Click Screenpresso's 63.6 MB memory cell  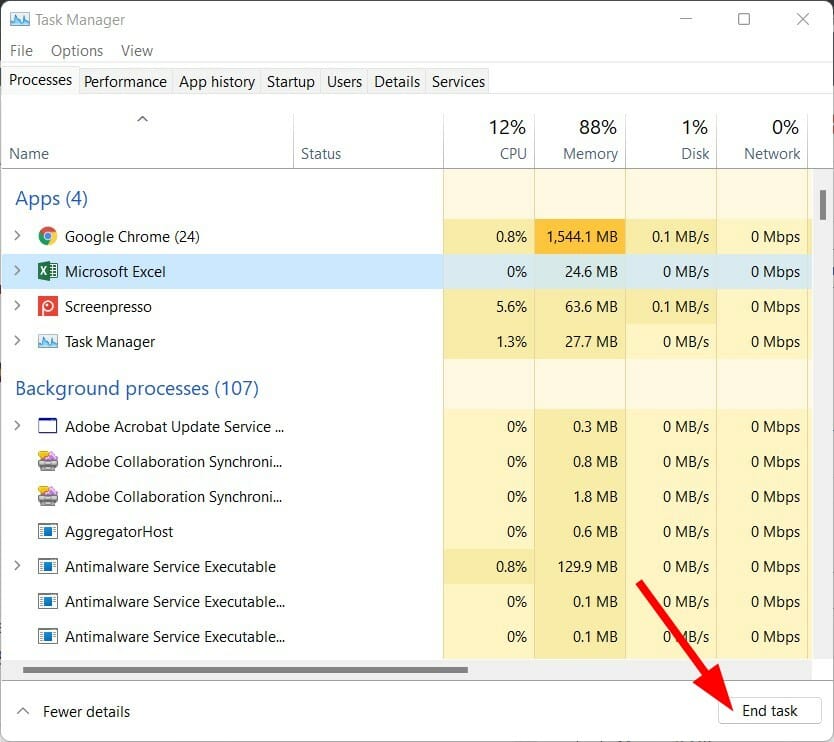pyautogui.click(x=580, y=306)
